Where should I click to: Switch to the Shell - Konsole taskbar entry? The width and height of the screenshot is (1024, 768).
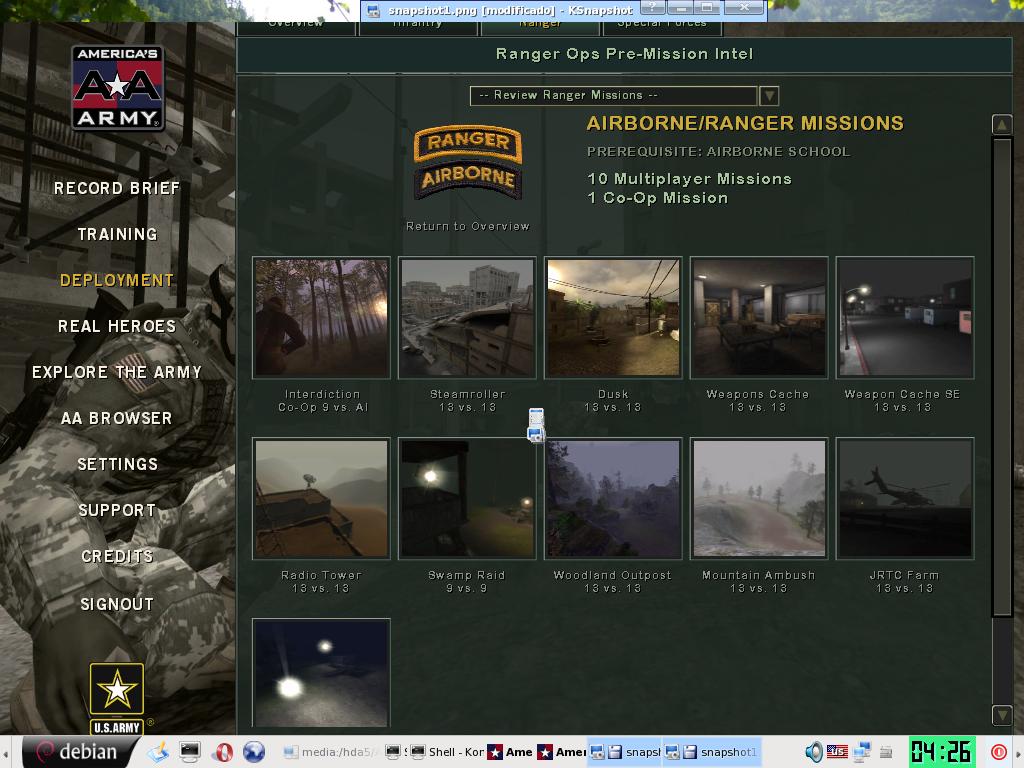[447, 752]
